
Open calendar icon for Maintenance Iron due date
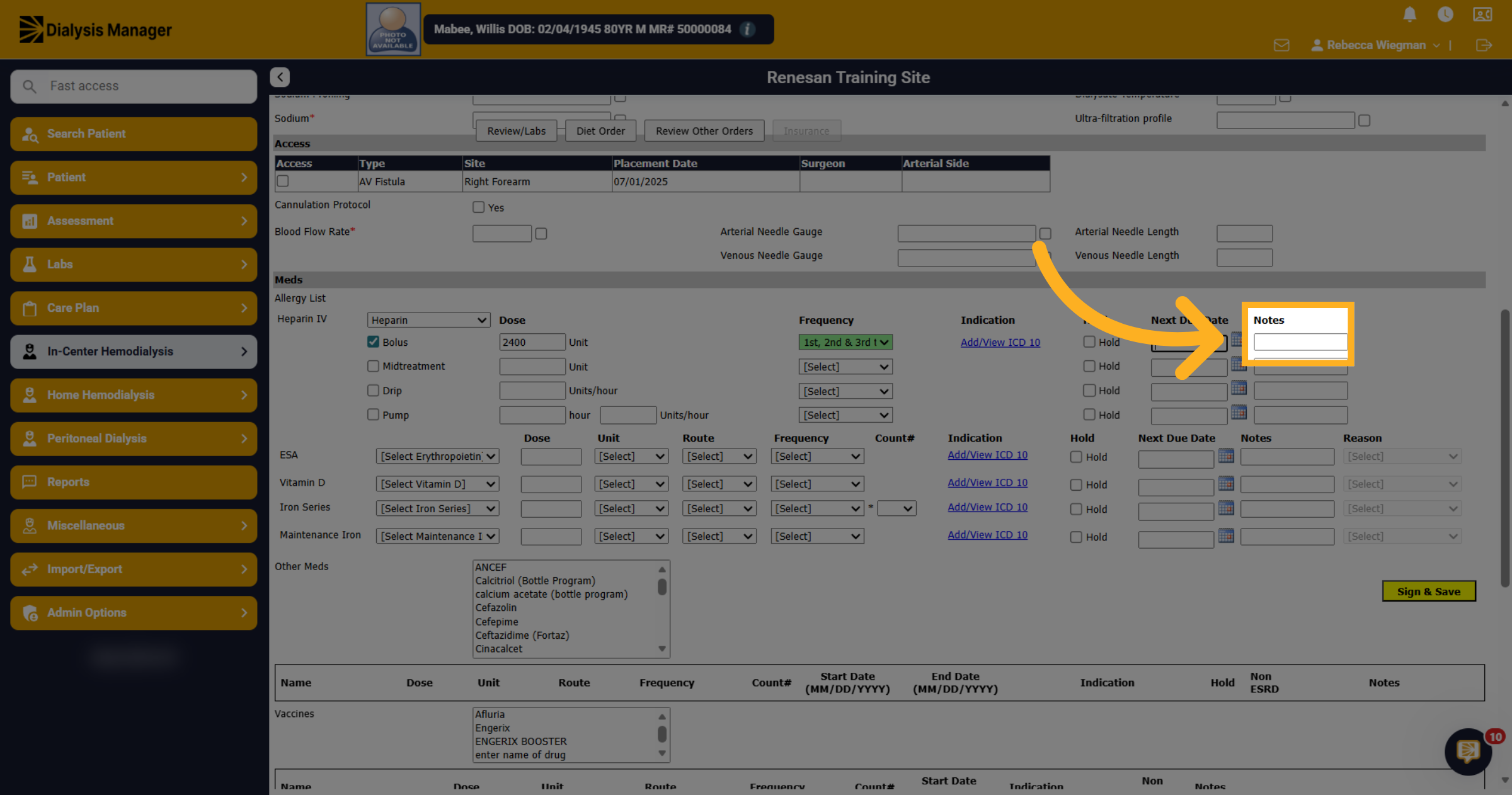coord(1226,535)
